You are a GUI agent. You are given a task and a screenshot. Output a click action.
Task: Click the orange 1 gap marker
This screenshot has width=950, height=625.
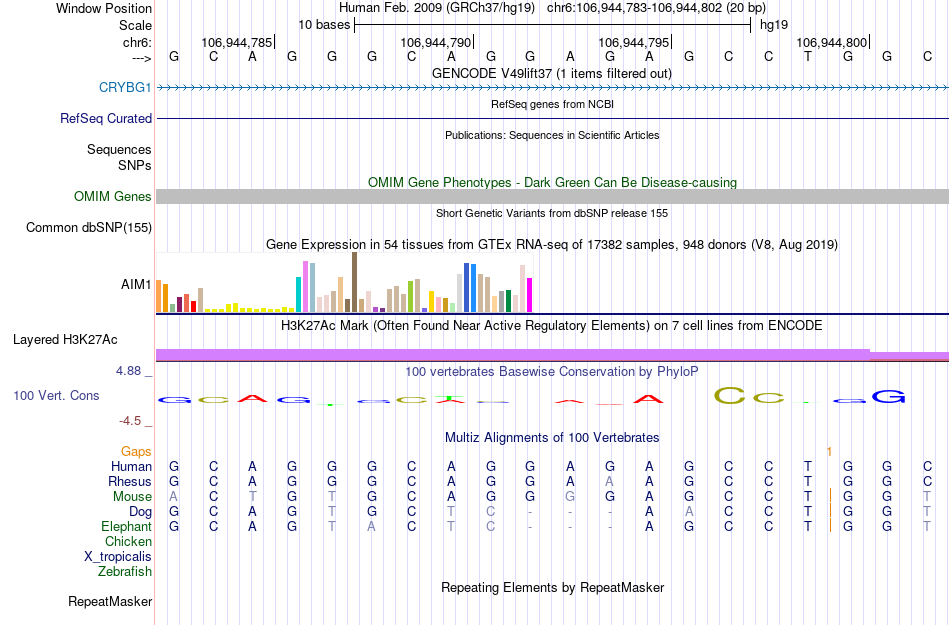[829, 452]
